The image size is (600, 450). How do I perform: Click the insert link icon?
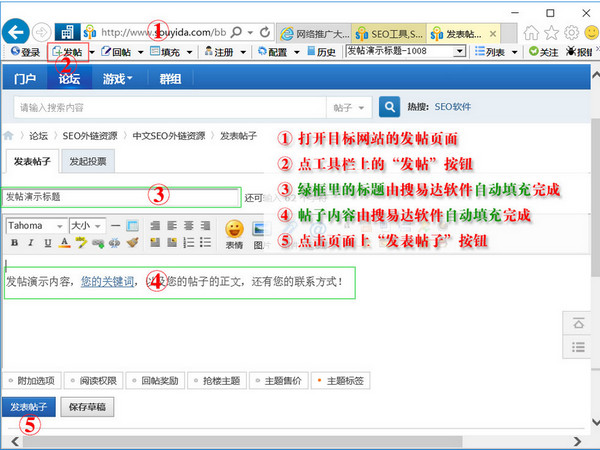click(98, 243)
